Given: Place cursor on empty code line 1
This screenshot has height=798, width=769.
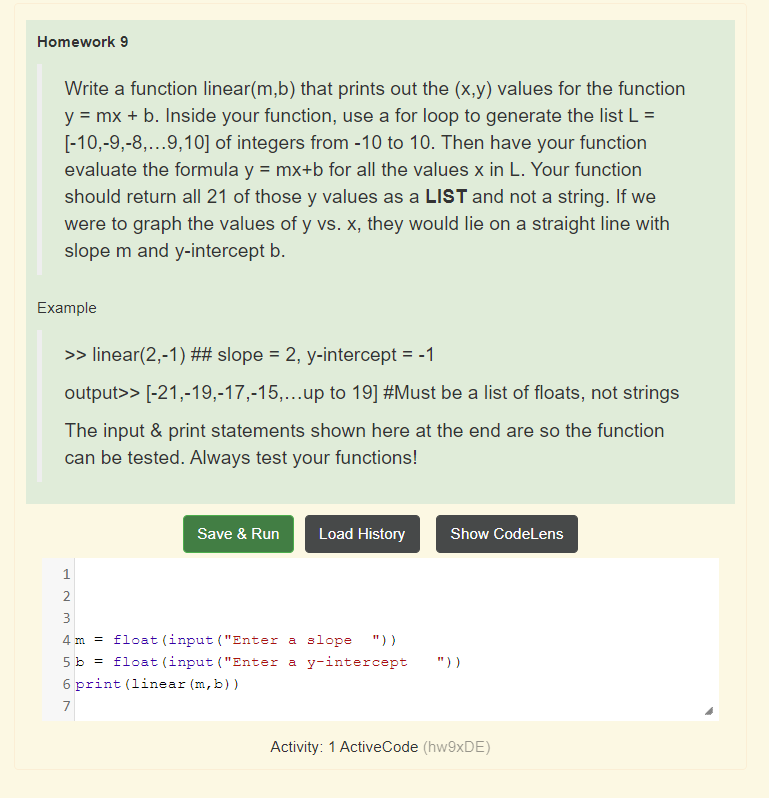Looking at the screenshot, I should [x=396, y=575].
